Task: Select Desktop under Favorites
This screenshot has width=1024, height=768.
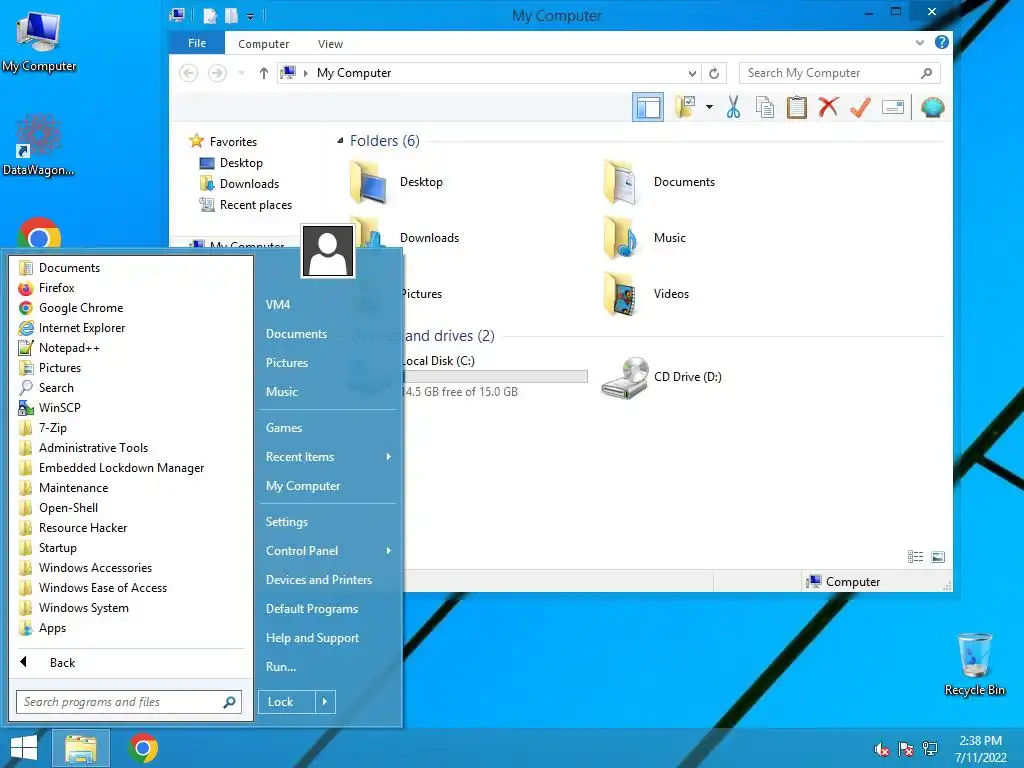Action: (231, 163)
